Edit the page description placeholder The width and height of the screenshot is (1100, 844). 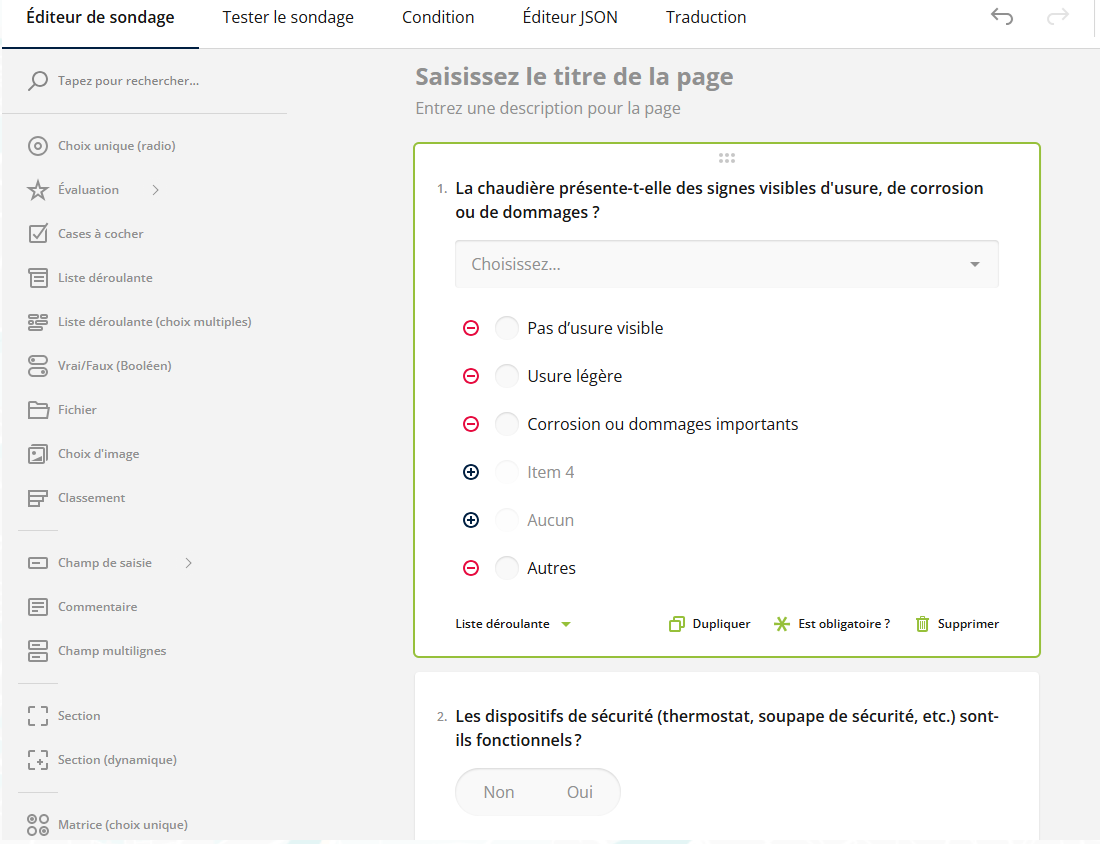(x=548, y=108)
